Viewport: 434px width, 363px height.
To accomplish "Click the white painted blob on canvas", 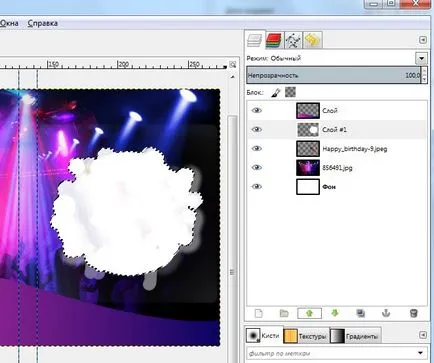I will pyautogui.click(x=127, y=213).
